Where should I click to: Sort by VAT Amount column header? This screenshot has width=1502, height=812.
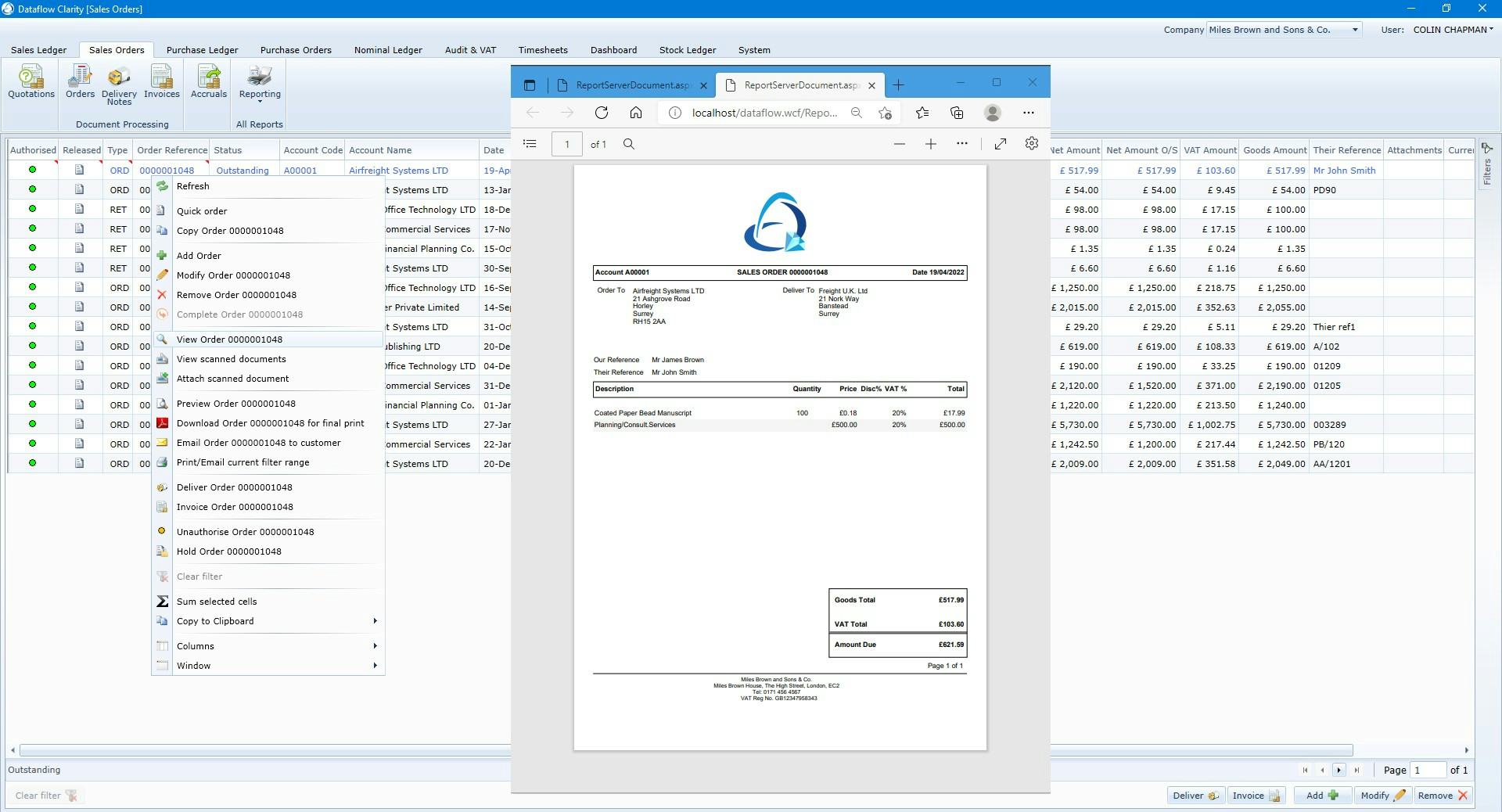1210,150
